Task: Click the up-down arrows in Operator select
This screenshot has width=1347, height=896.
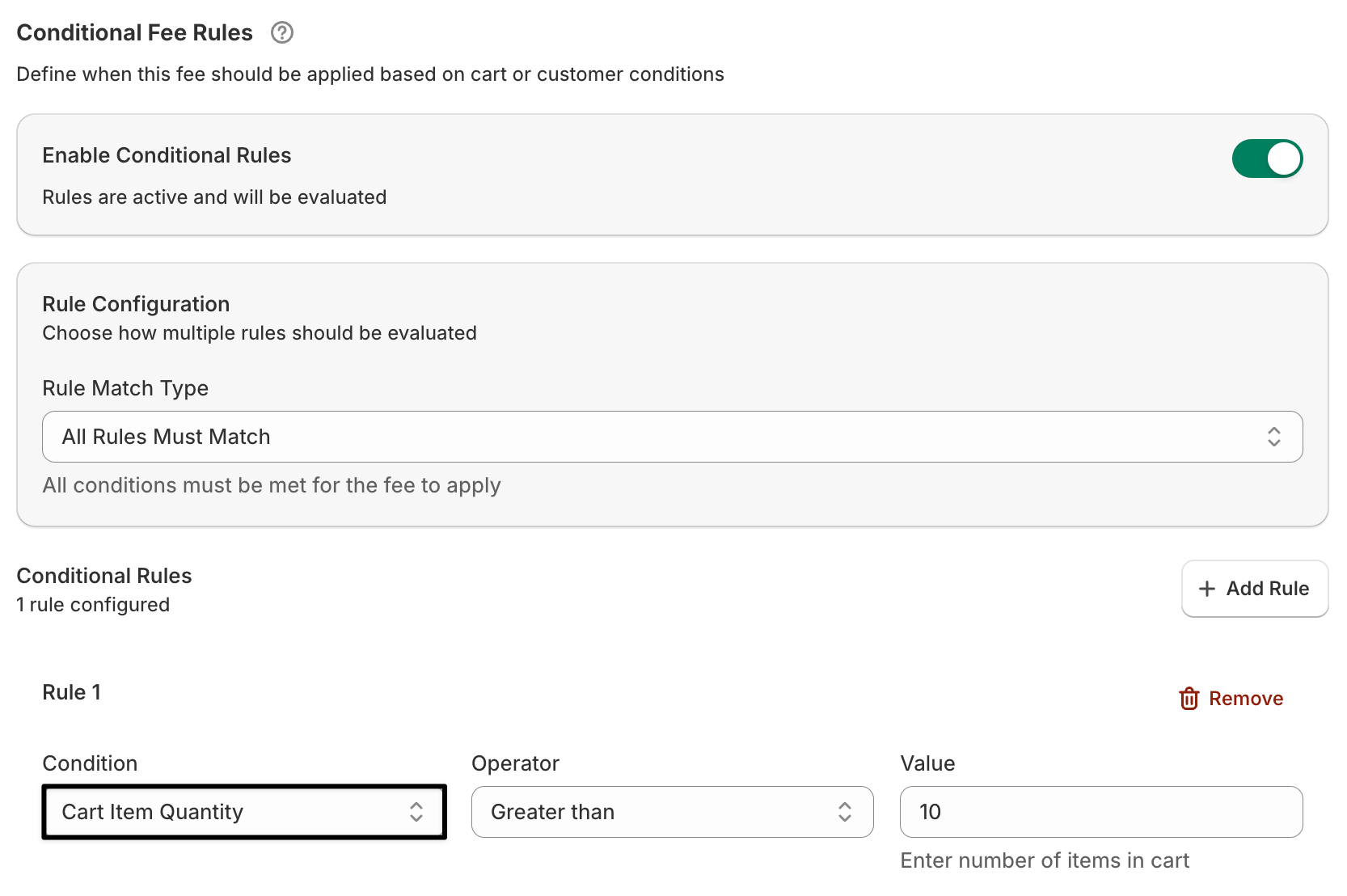Action: [x=844, y=812]
